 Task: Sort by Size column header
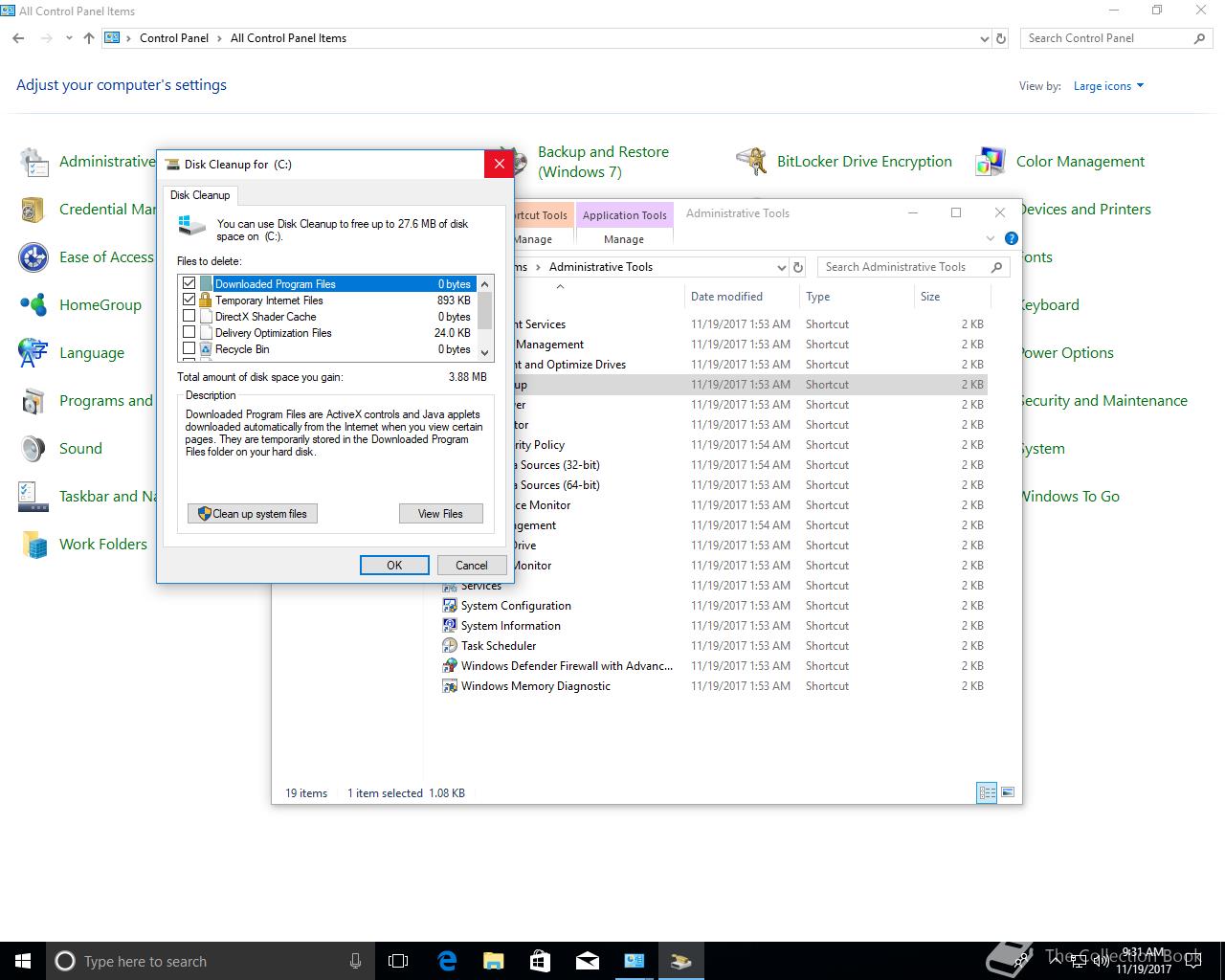[x=930, y=297]
